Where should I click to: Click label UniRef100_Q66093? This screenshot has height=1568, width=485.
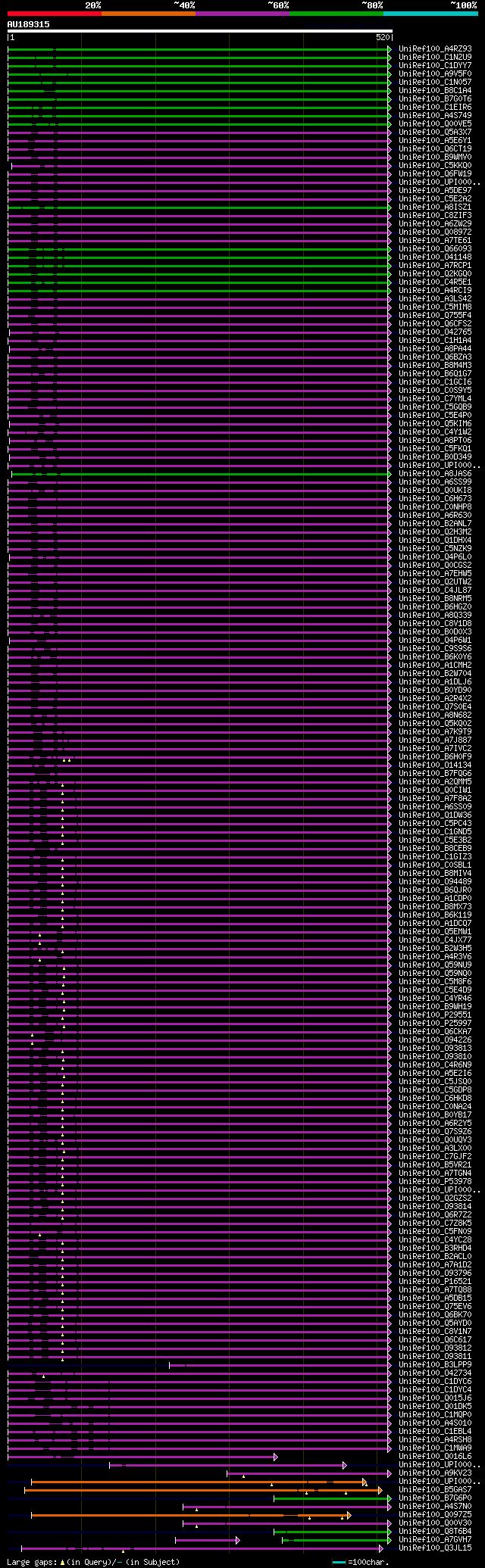pos(435,248)
